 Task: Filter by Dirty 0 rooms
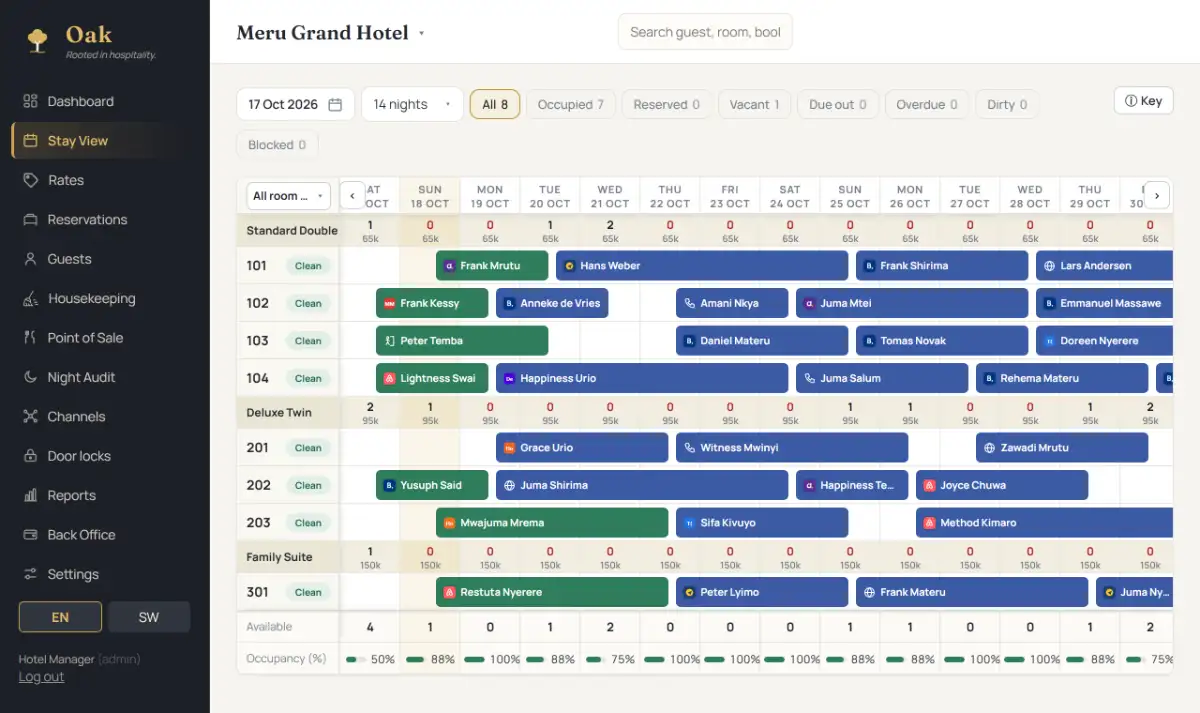pos(1007,104)
